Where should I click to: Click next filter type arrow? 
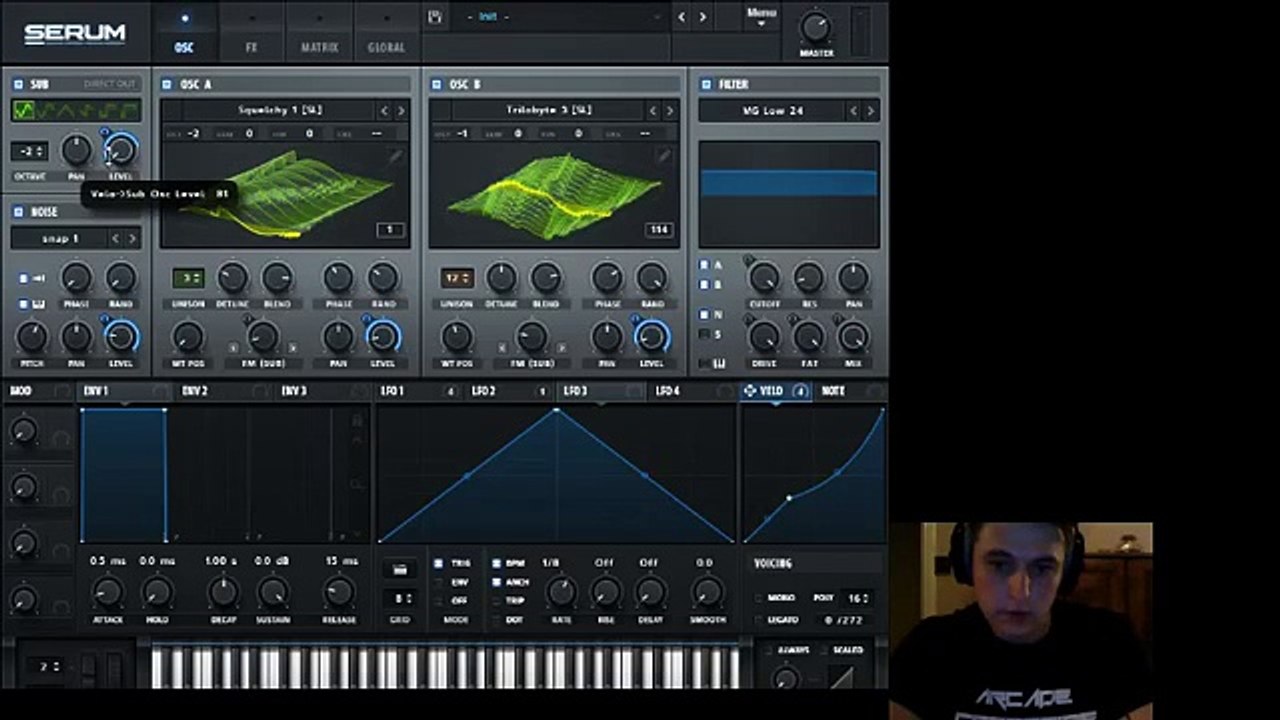871,111
